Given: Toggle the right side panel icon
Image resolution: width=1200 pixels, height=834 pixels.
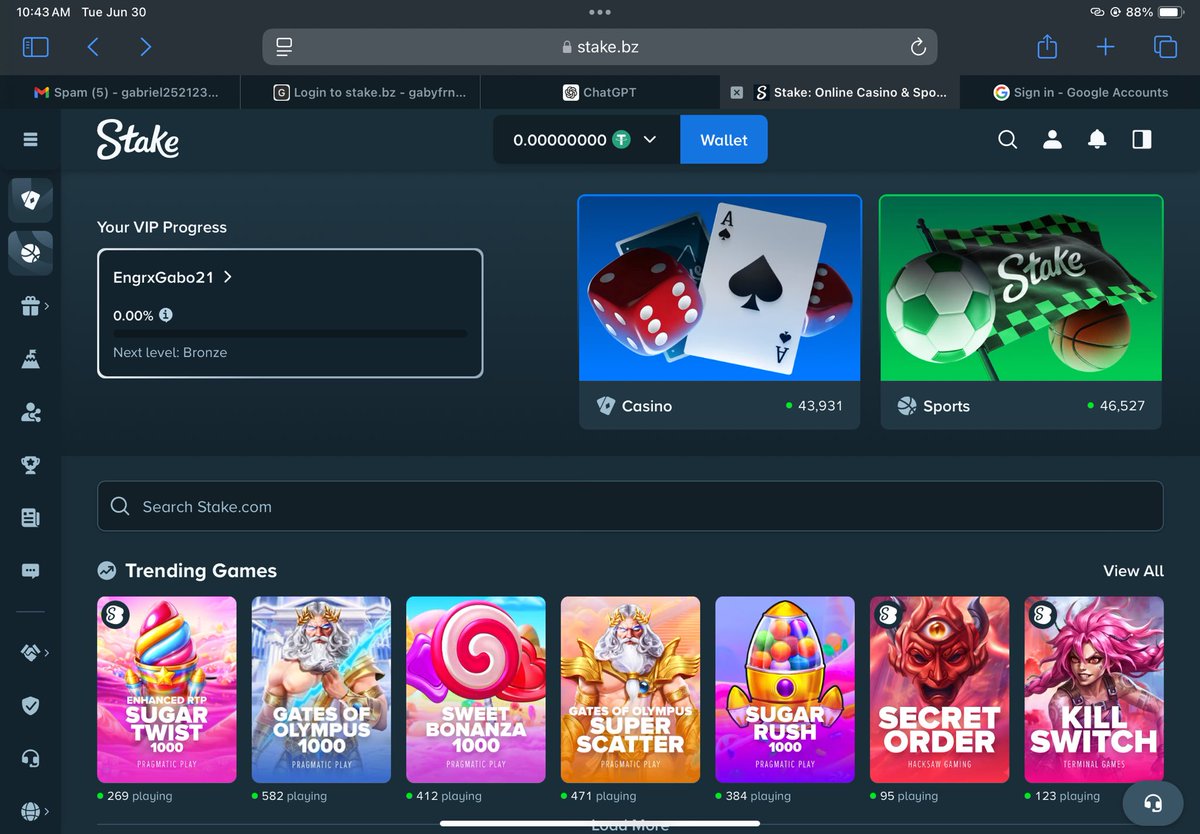Looking at the screenshot, I should point(1142,140).
